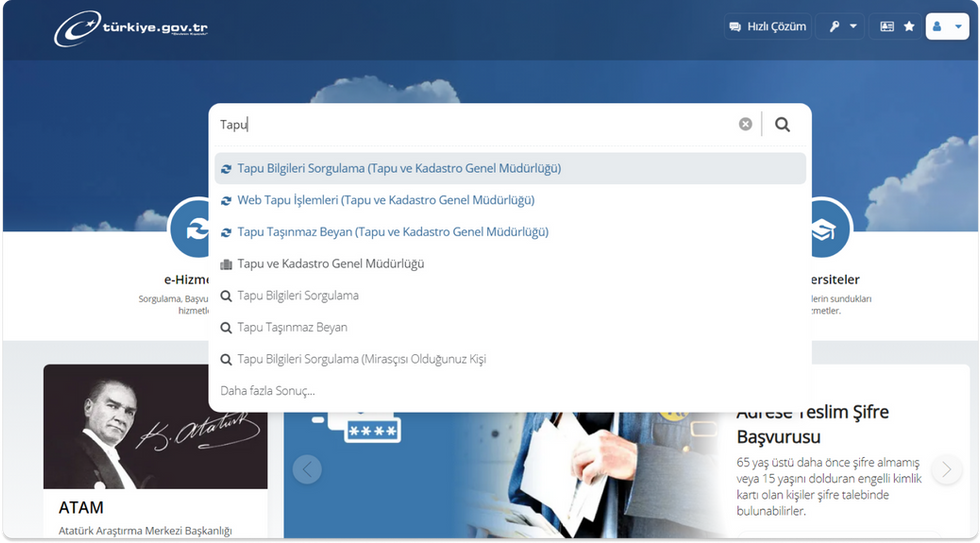
Task: Select Tapu Taşınmaz Beyan (Tapu ve Kadastro) suggestion
Action: coord(510,232)
